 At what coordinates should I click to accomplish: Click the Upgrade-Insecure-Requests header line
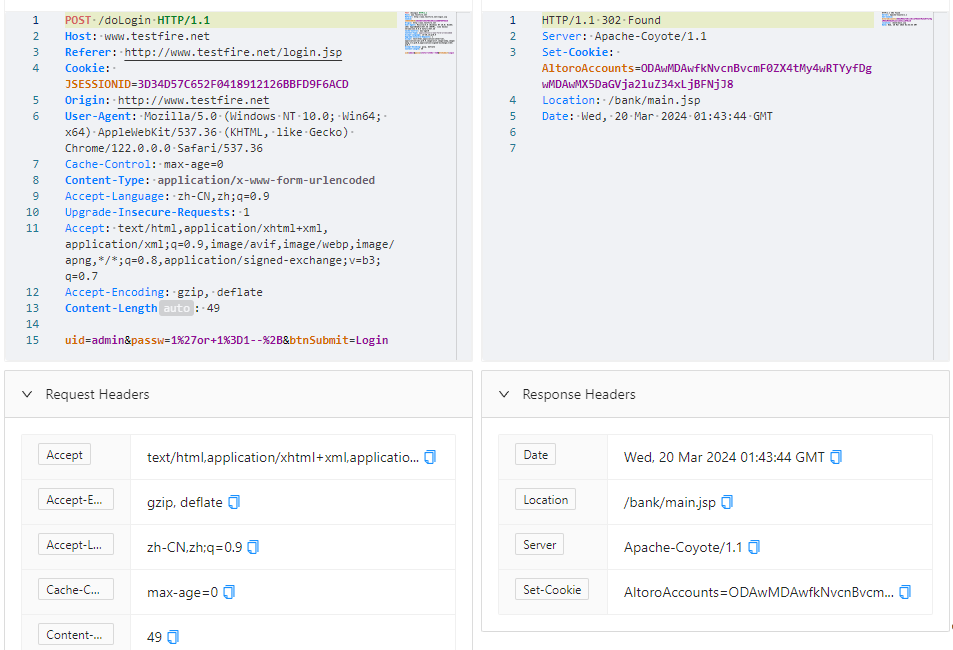tap(157, 212)
